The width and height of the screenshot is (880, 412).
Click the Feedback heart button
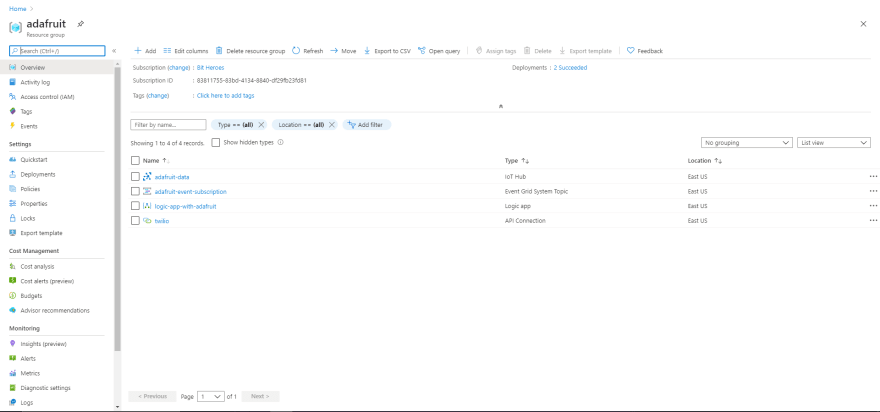click(645, 51)
